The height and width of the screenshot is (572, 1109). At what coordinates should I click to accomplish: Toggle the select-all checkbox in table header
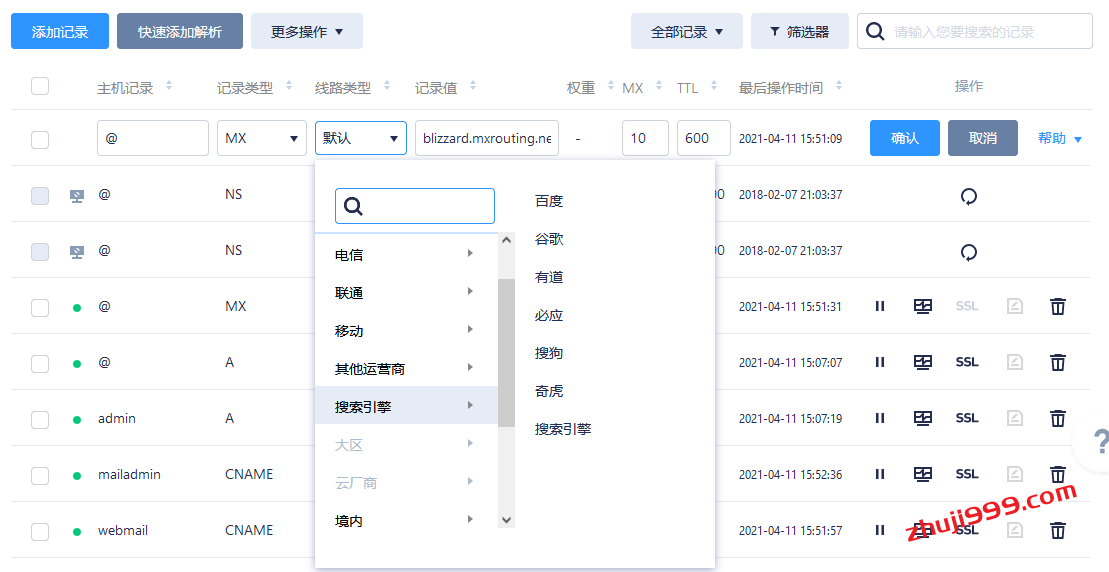[x=40, y=86]
